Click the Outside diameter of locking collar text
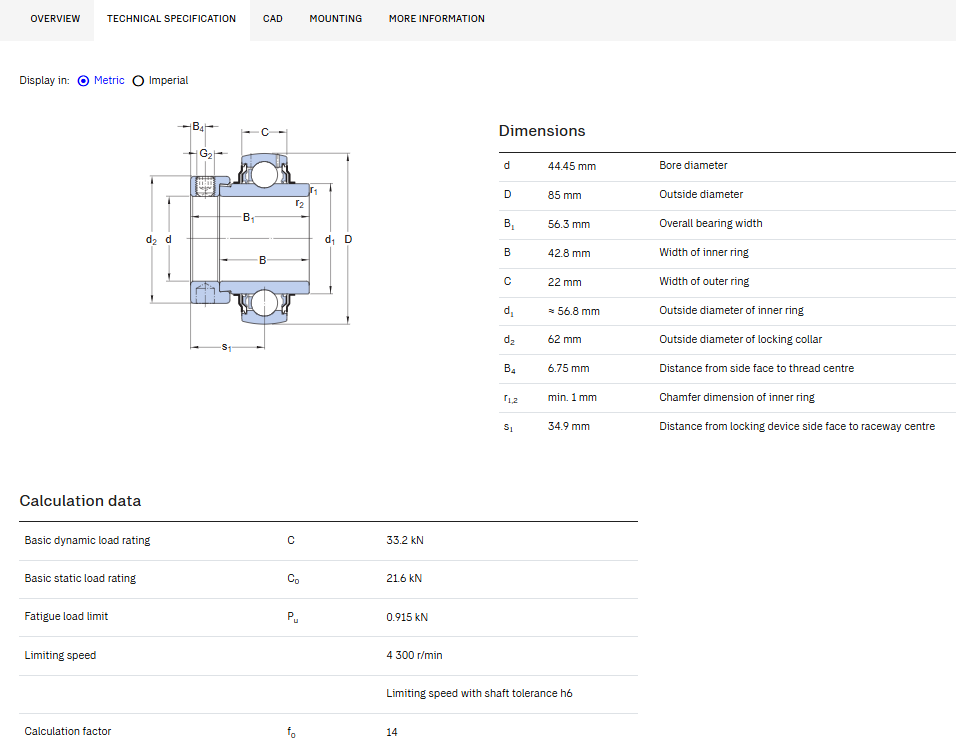Image resolution: width=956 pixels, height=744 pixels. pyautogui.click(x=740, y=339)
